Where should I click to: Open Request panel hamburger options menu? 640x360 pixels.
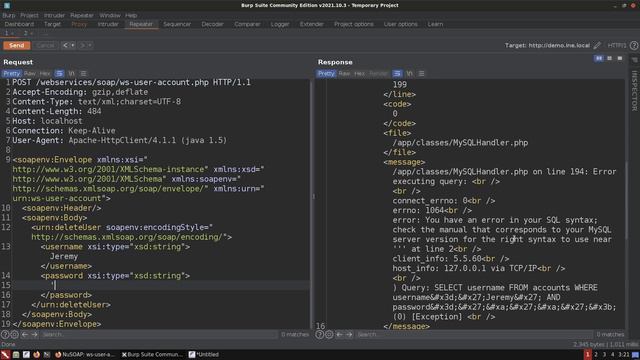pos(84,73)
